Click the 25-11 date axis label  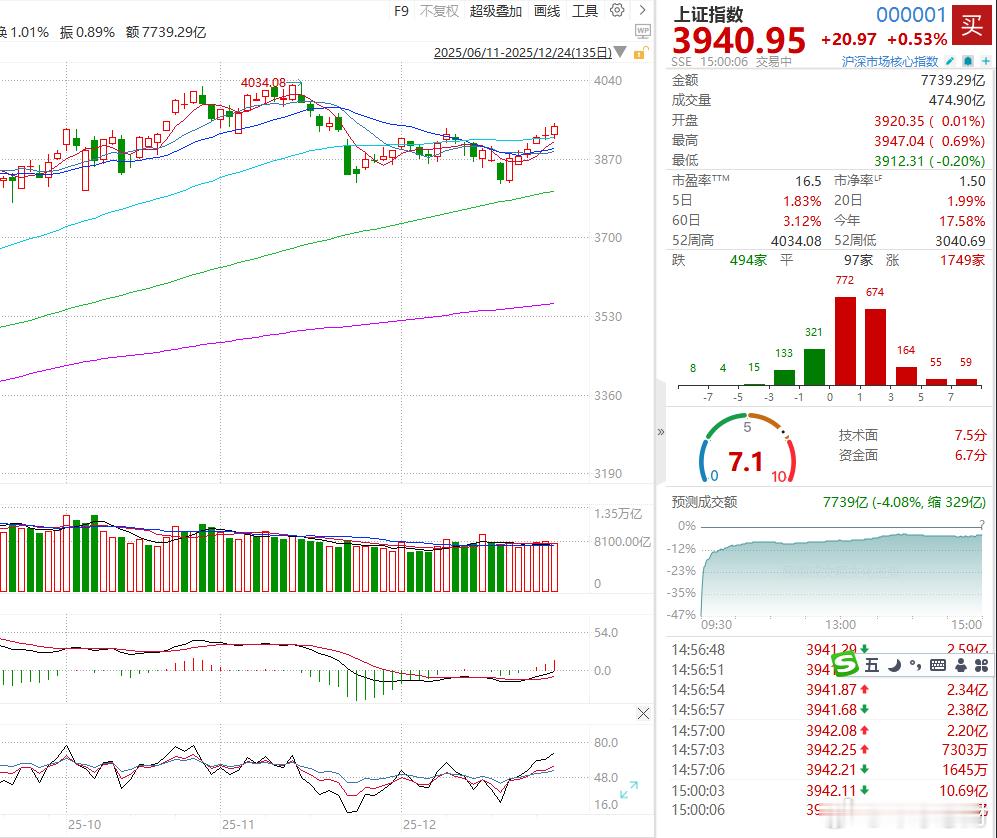238,825
